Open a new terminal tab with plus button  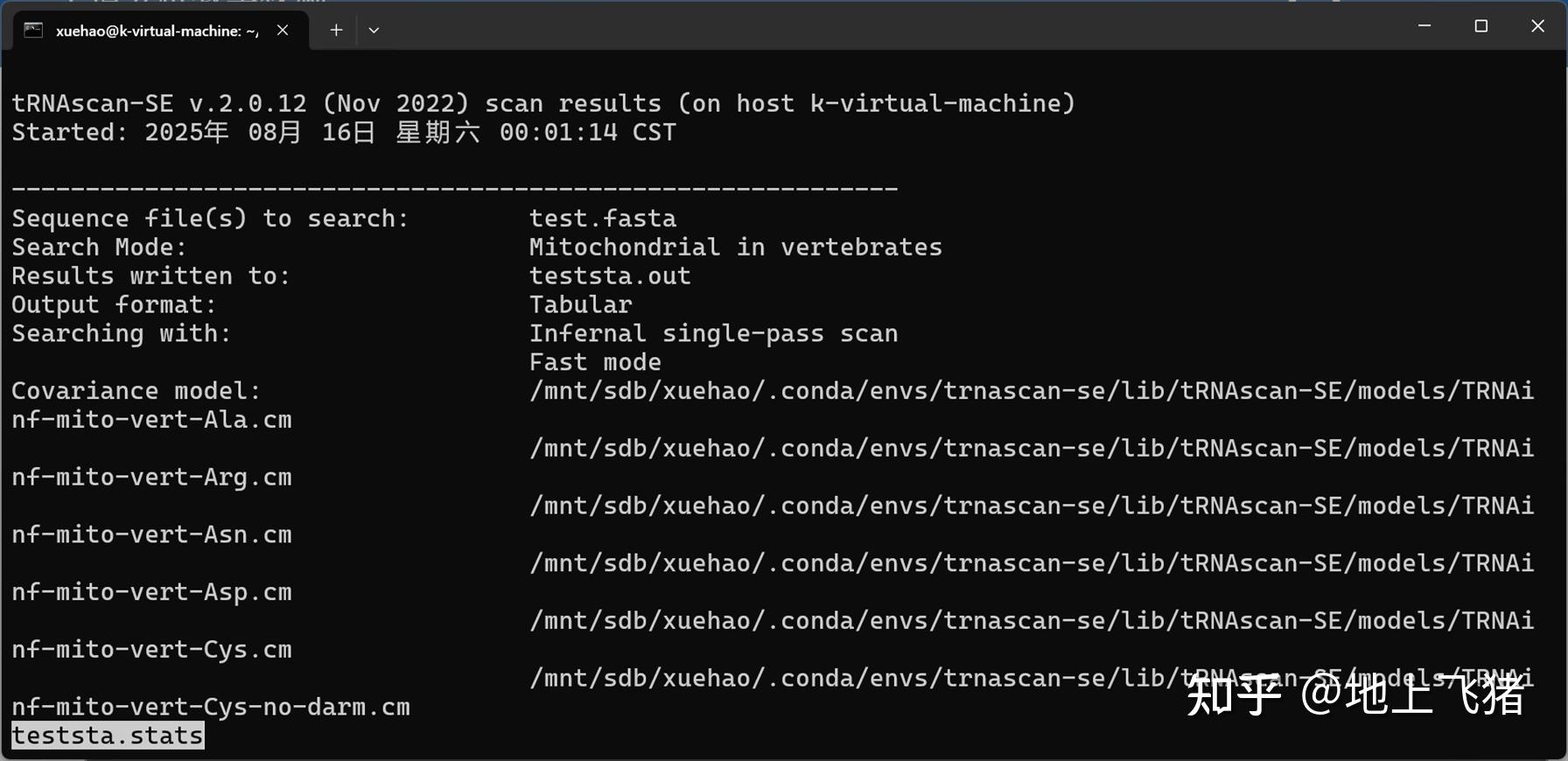tap(335, 29)
